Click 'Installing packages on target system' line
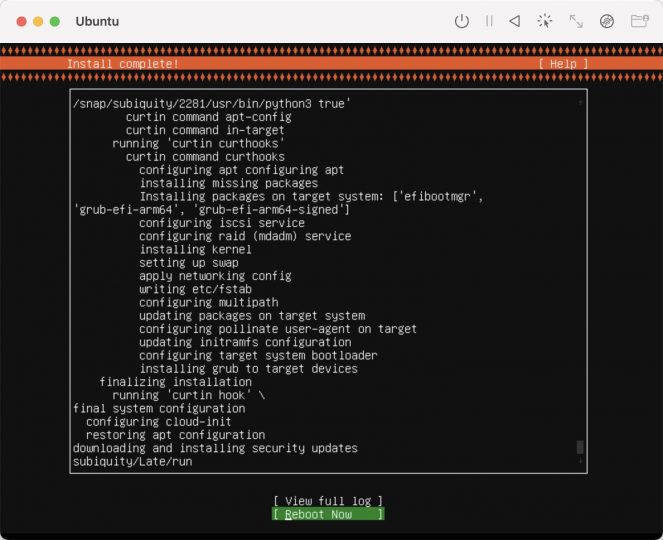Screen dimensions: 663x540 311,197
